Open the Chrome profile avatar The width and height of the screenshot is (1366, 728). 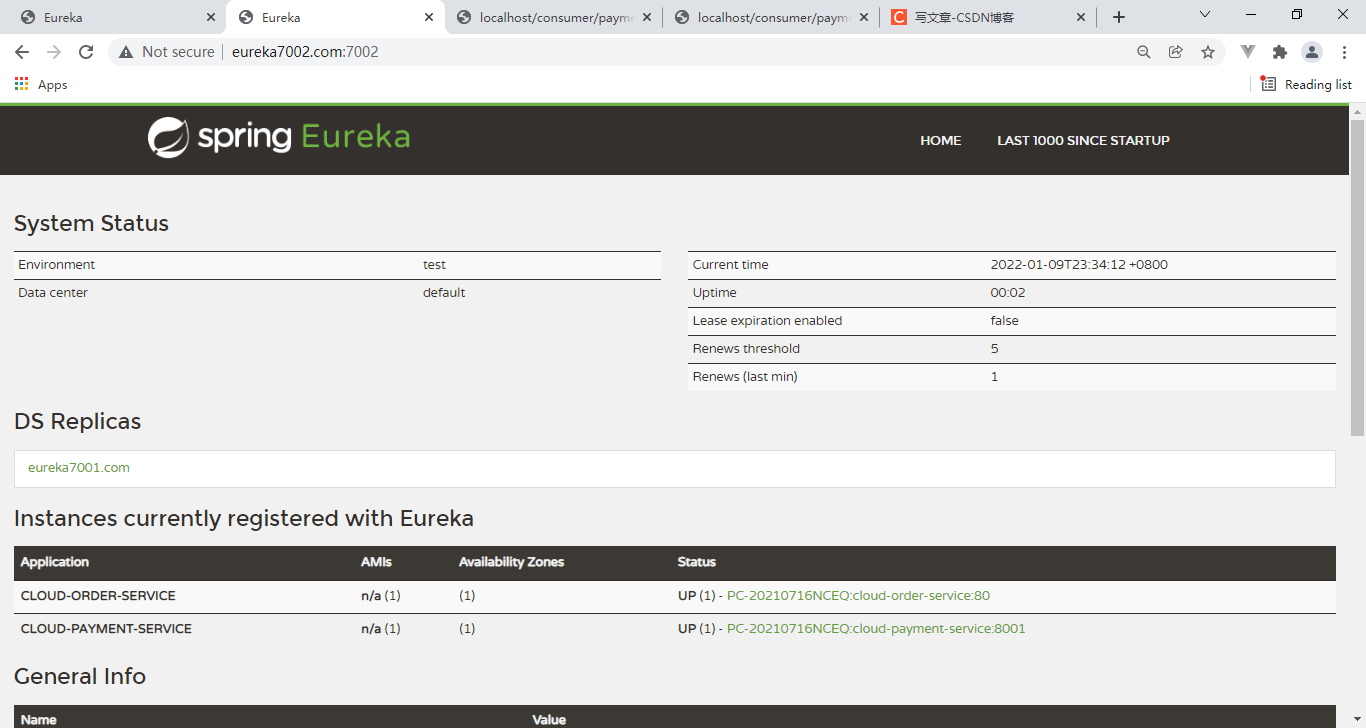point(1312,52)
